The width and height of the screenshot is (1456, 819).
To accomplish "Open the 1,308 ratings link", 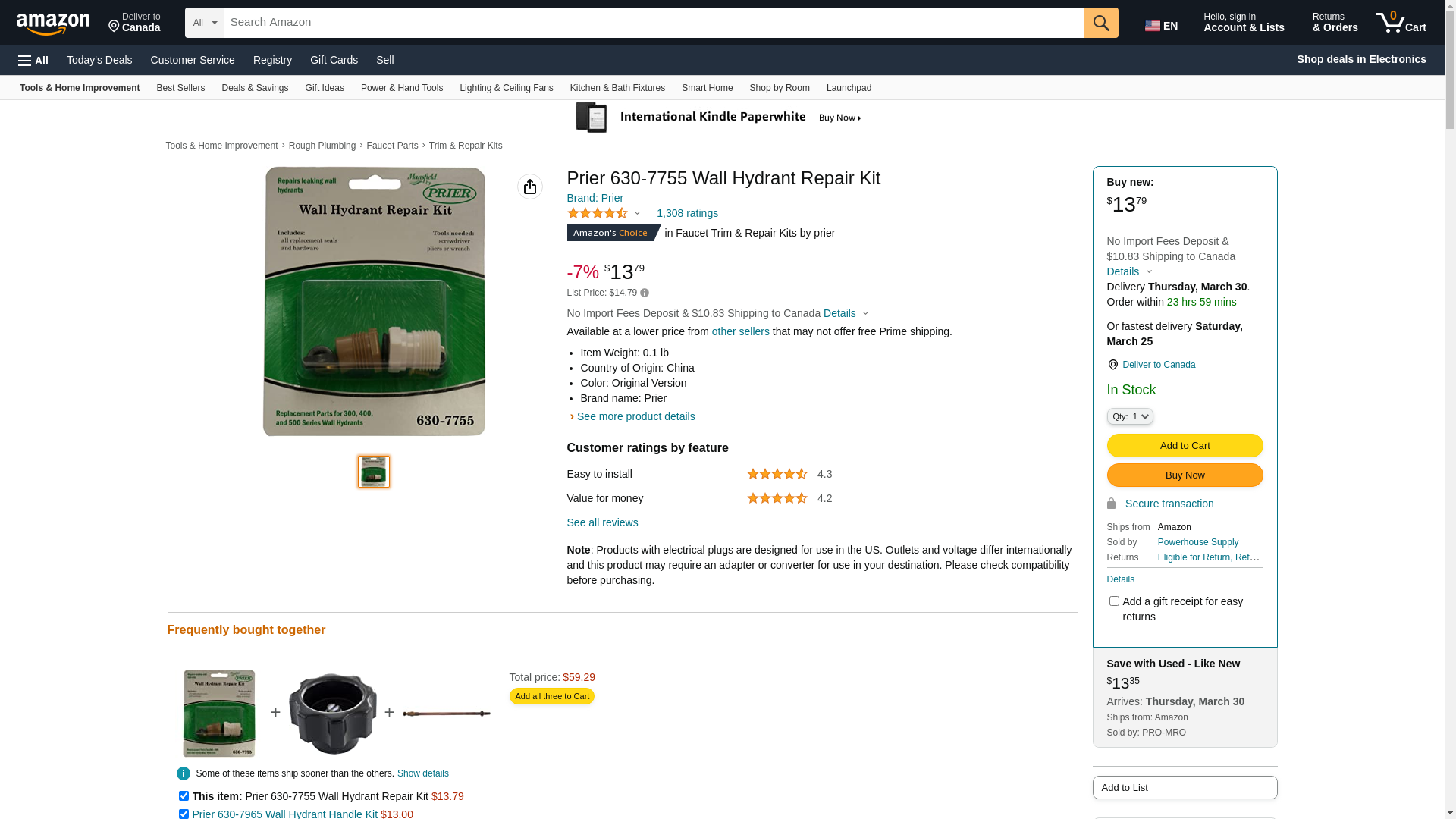I will pyautogui.click(x=687, y=214).
